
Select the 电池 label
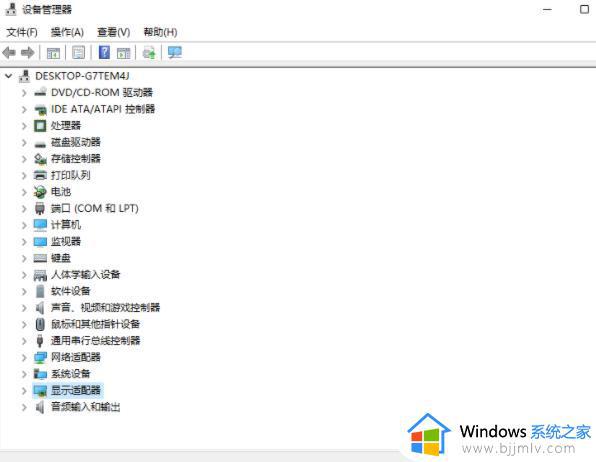[61, 192]
